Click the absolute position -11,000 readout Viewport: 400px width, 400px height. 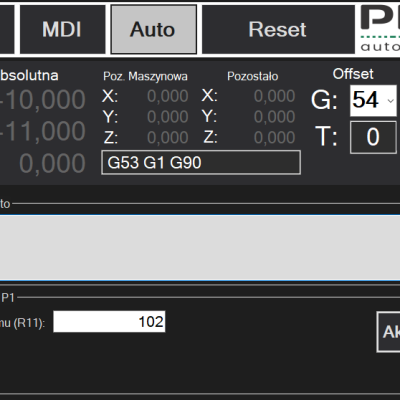point(43,131)
